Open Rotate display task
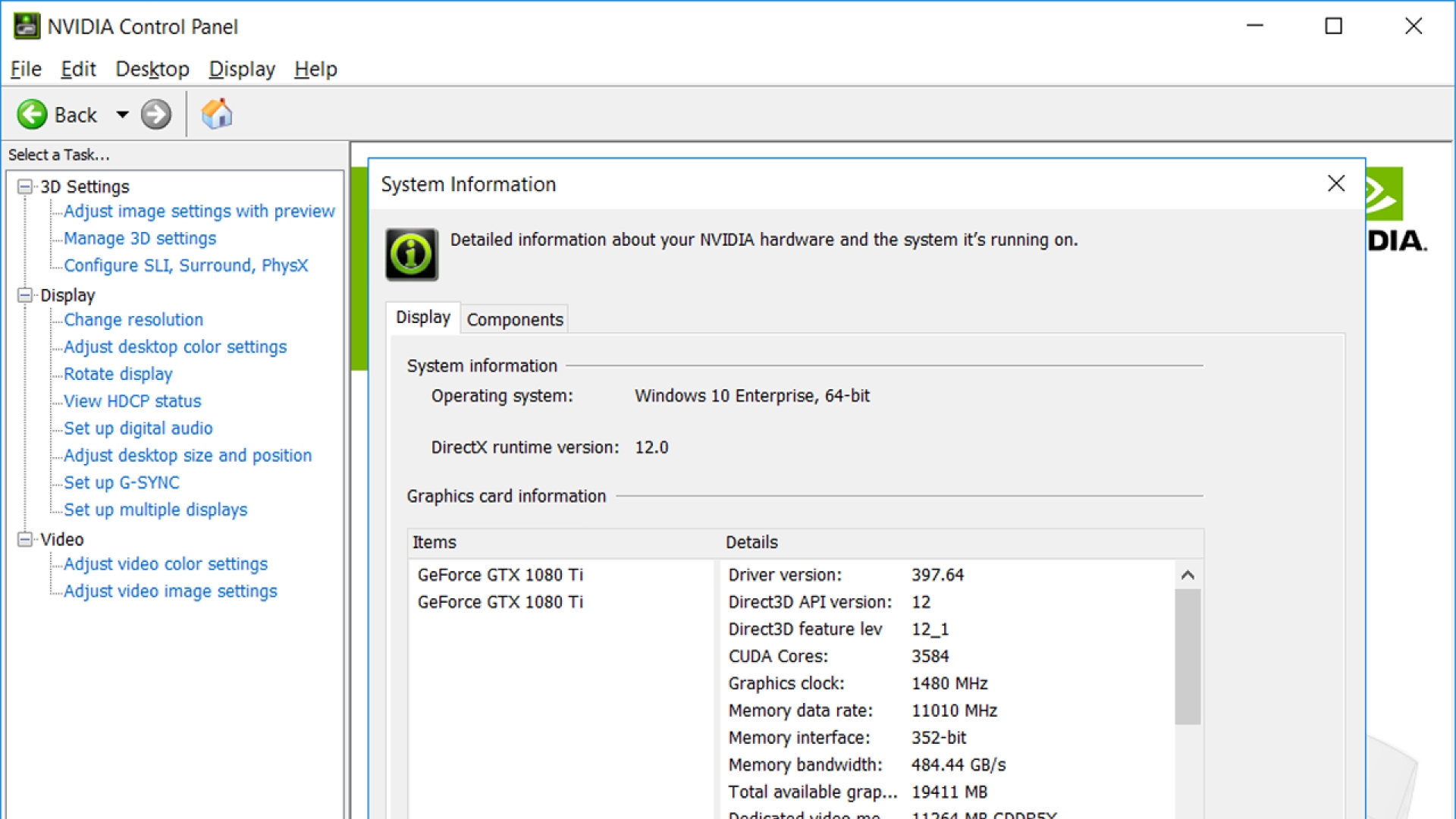 click(118, 374)
